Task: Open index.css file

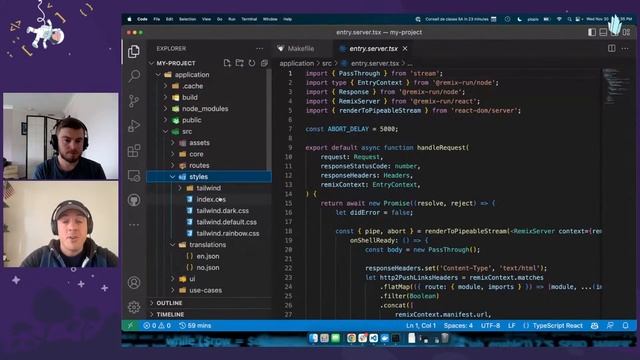Action: 211,200
